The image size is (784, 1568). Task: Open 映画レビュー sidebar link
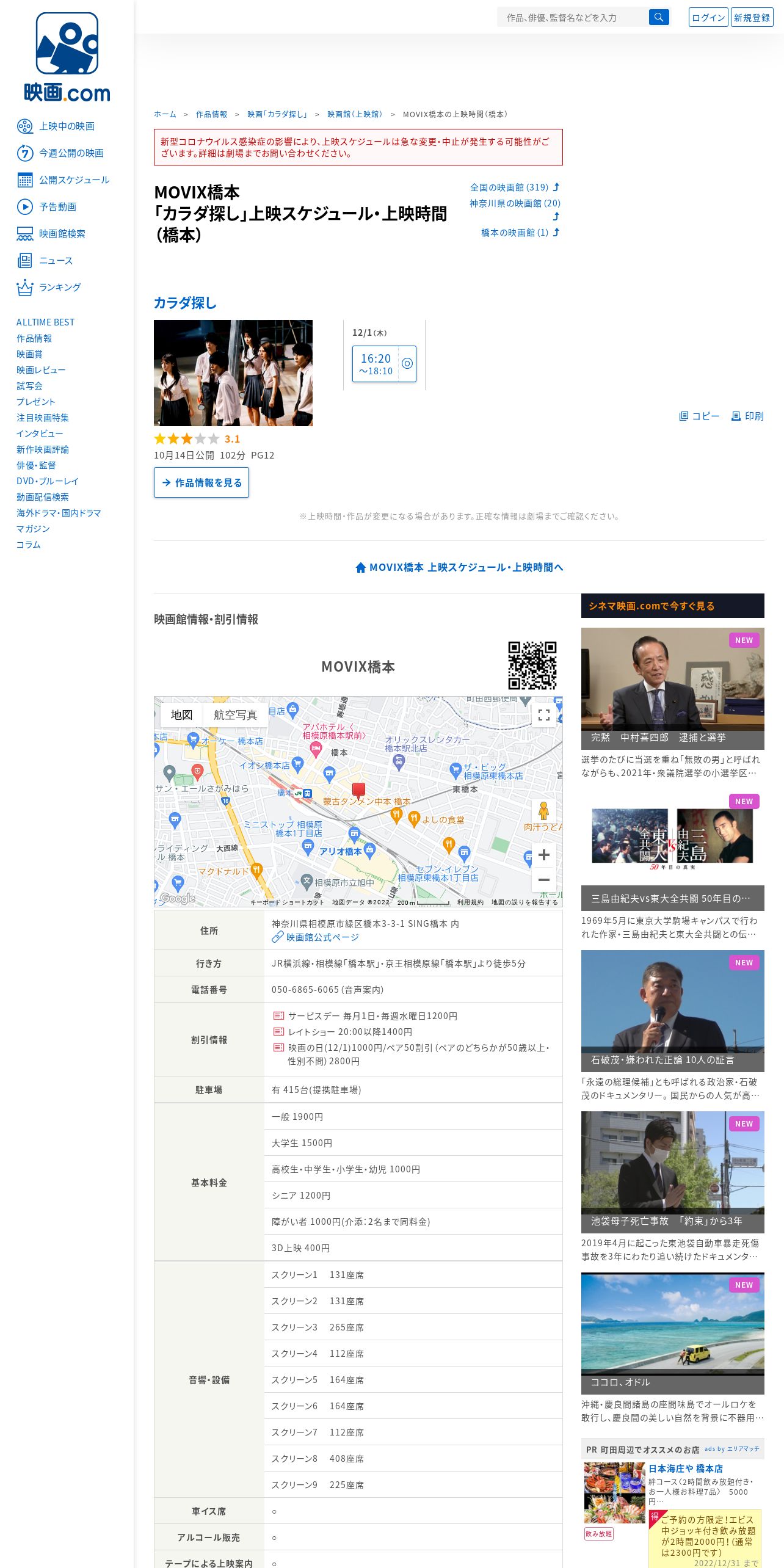click(41, 370)
